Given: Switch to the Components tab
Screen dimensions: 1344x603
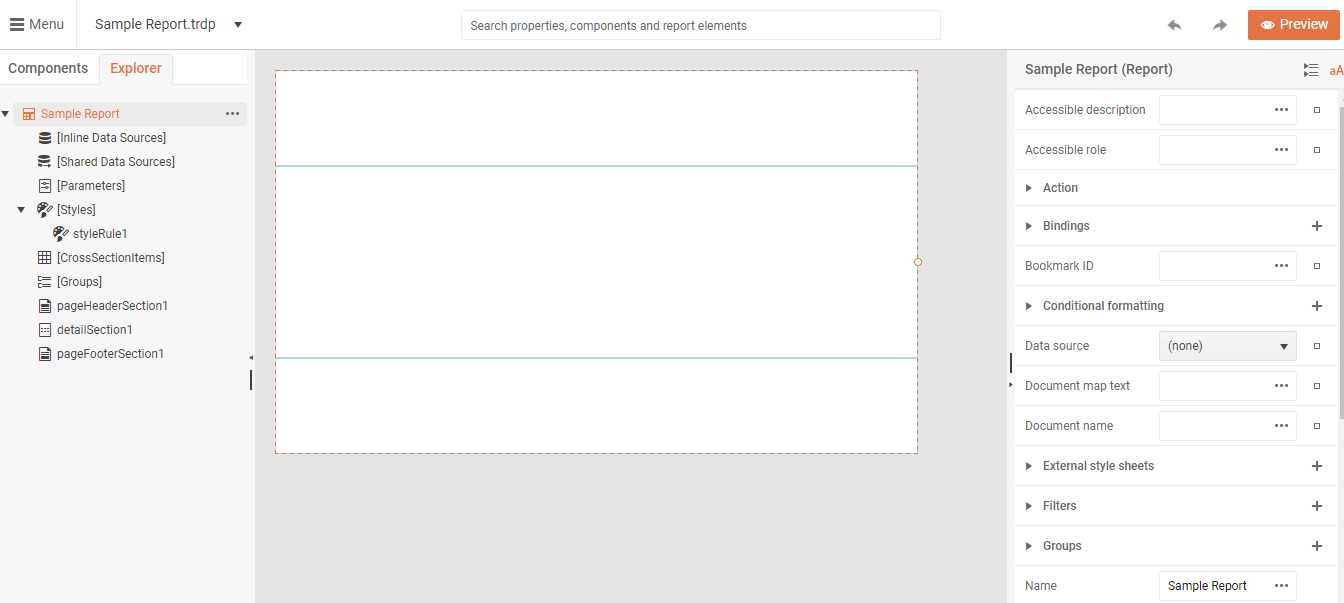Looking at the screenshot, I should [x=48, y=68].
